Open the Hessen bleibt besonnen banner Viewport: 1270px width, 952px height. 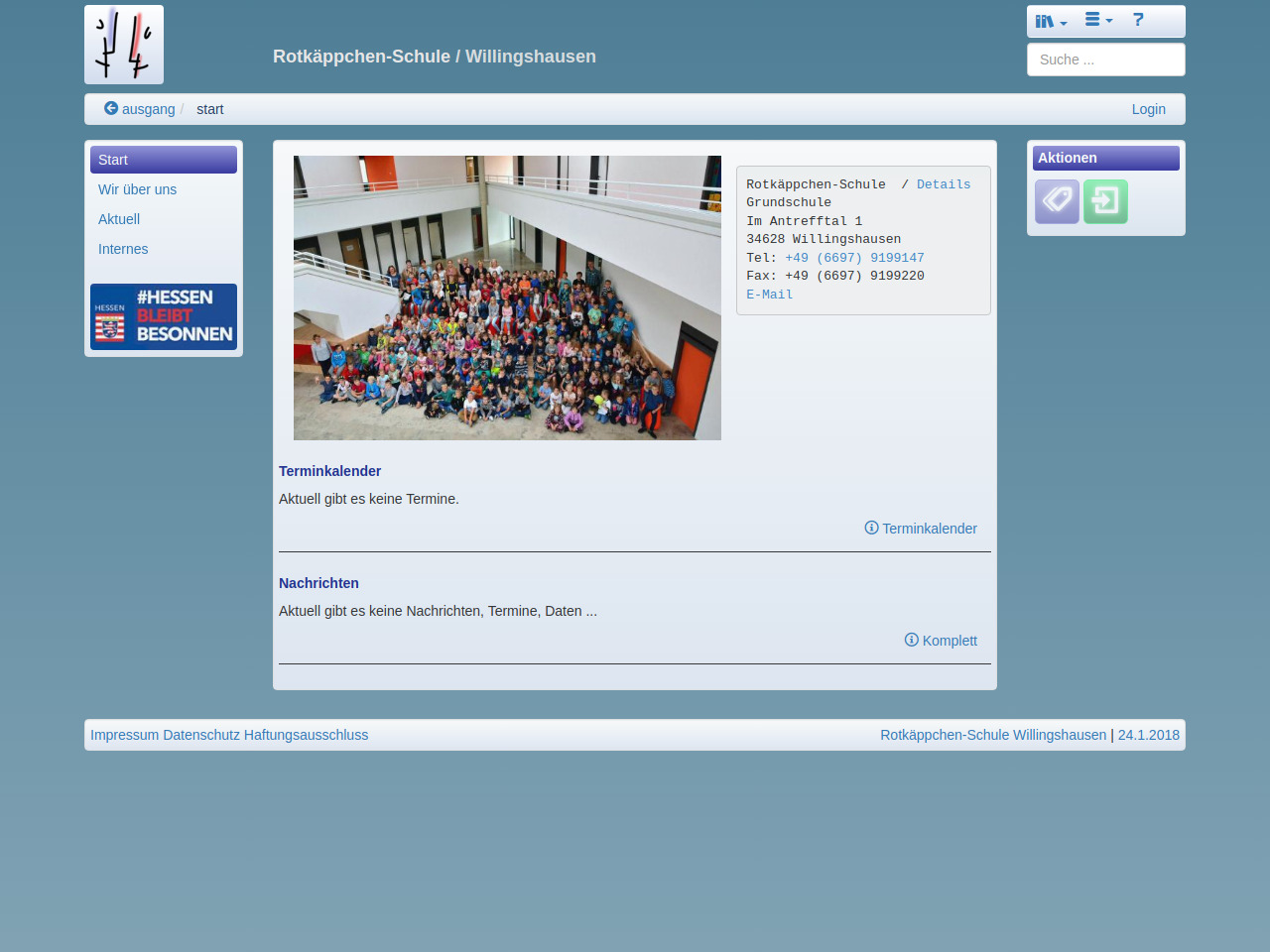[164, 317]
